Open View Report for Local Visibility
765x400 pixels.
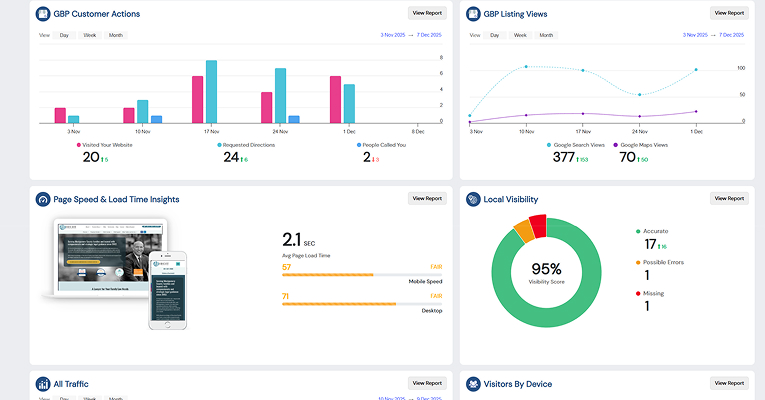728,198
